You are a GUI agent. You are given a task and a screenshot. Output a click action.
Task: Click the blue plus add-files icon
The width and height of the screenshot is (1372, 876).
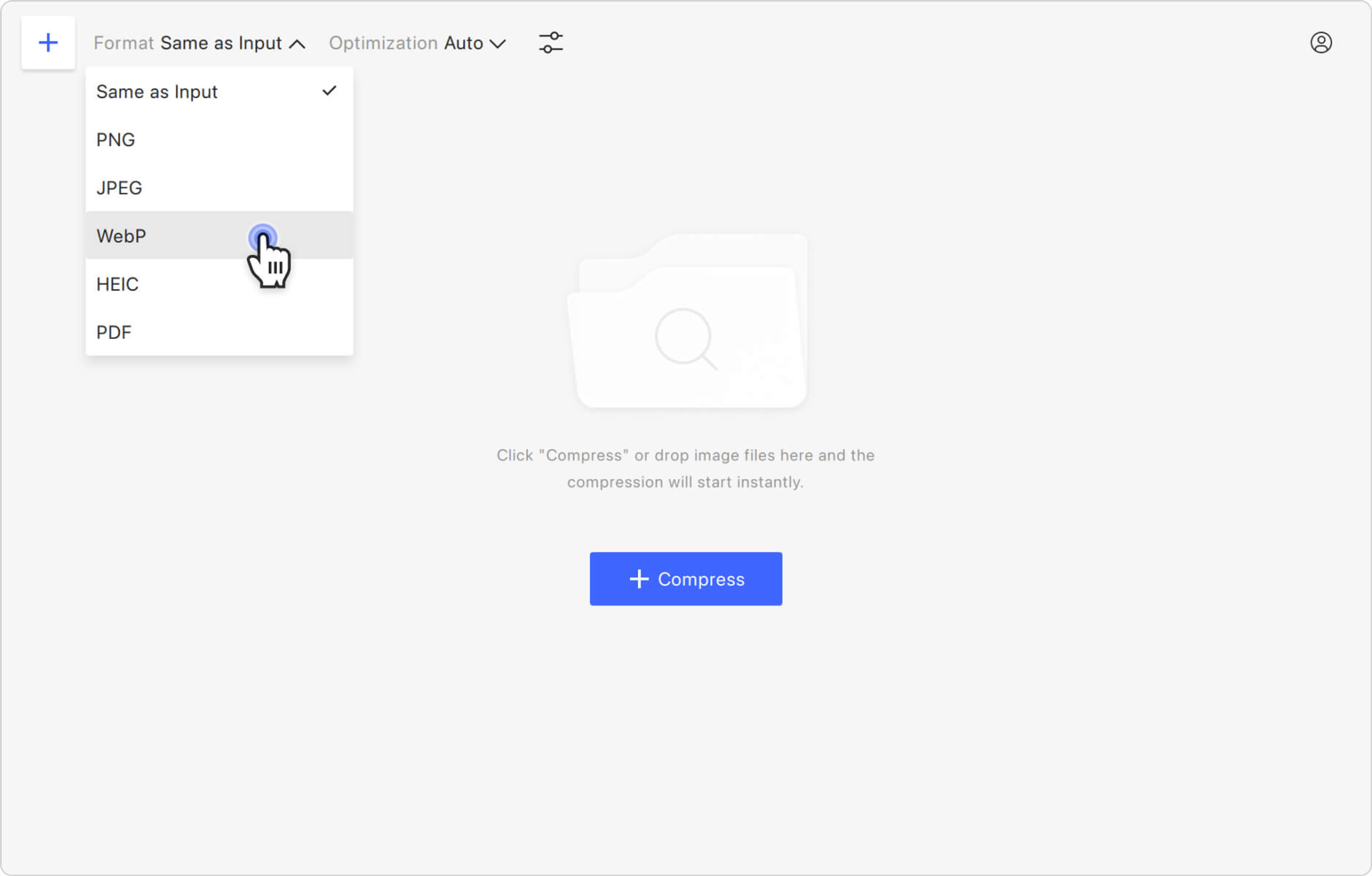48,43
